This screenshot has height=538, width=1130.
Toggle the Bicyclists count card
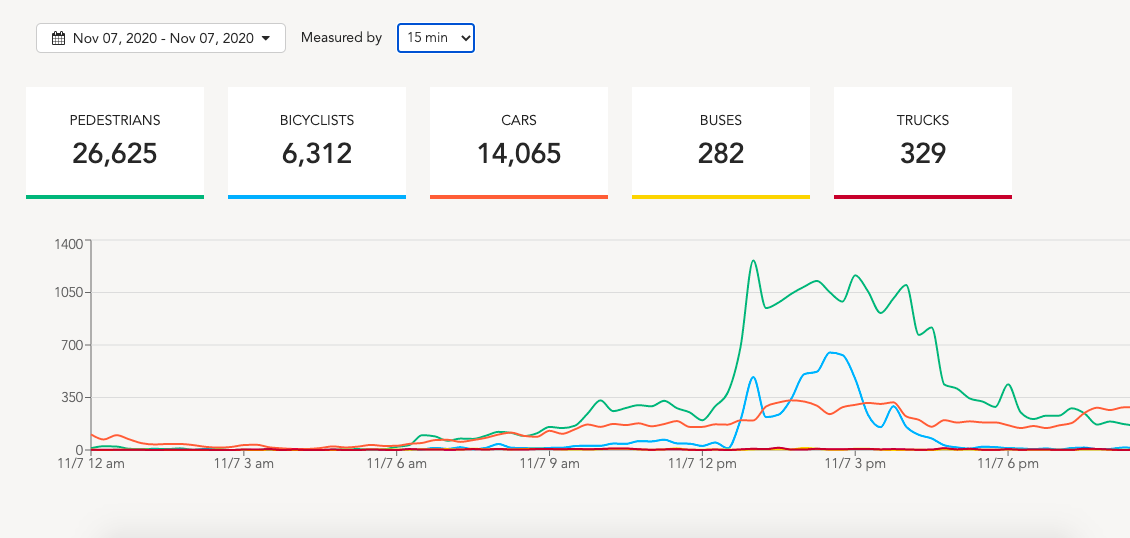click(x=317, y=140)
